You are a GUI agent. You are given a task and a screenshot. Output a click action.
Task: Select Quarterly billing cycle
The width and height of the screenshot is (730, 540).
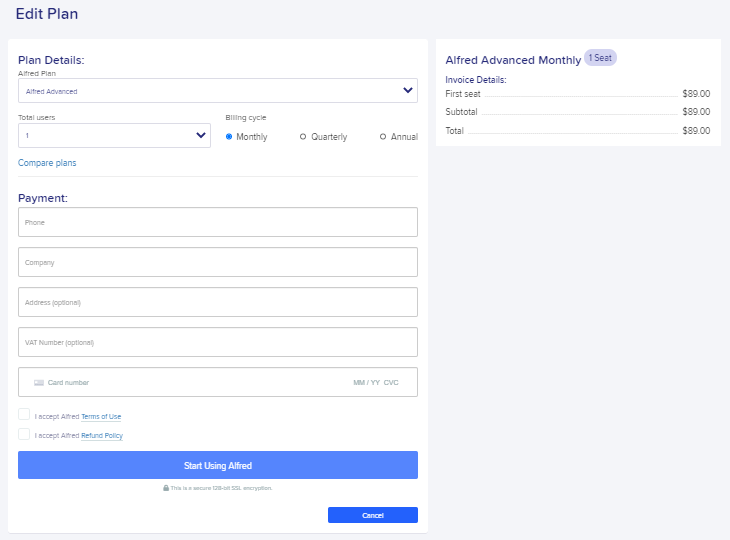point(303,136)
